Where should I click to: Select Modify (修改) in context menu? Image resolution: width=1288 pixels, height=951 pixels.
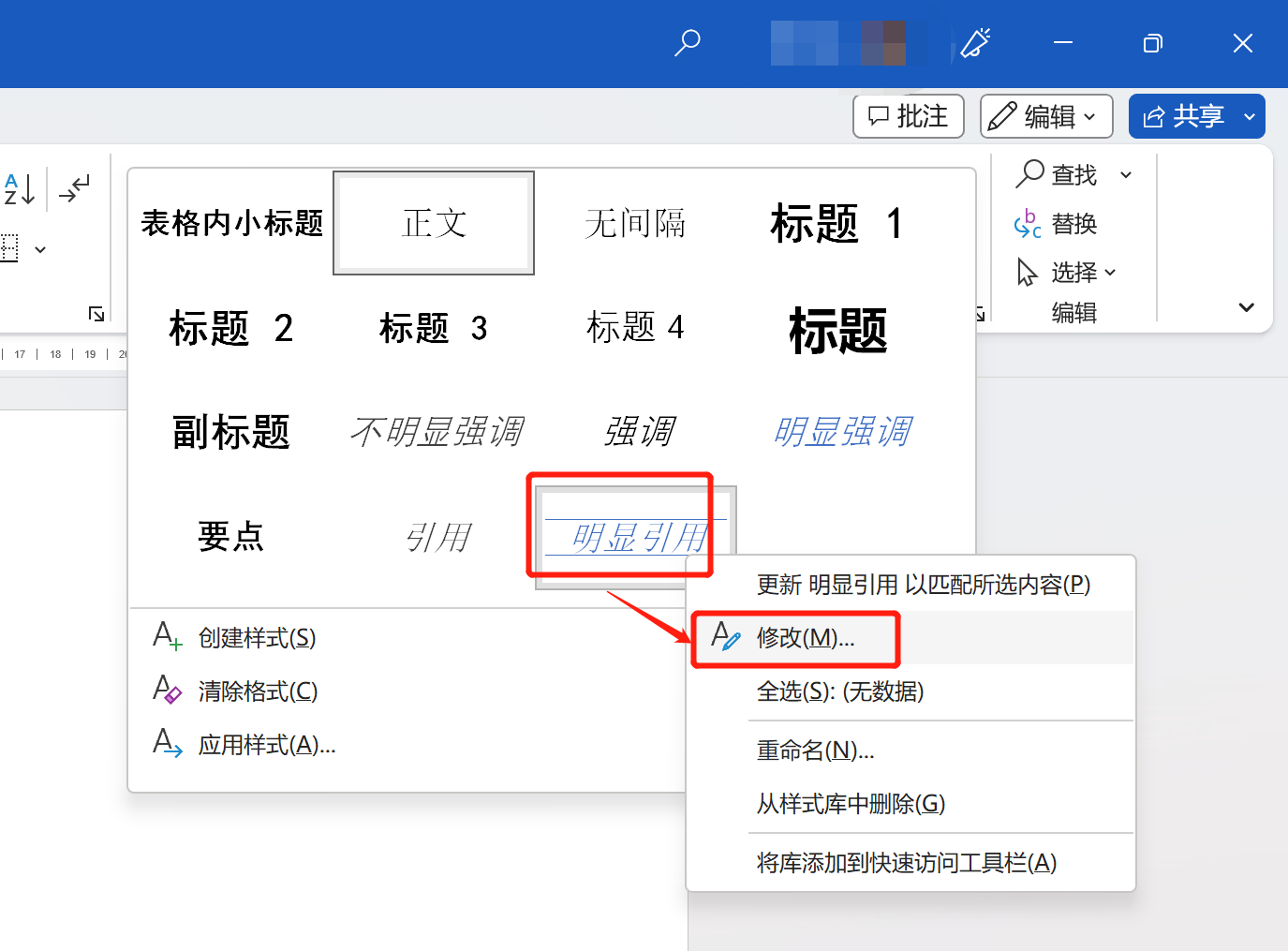(x=805, y=638)
